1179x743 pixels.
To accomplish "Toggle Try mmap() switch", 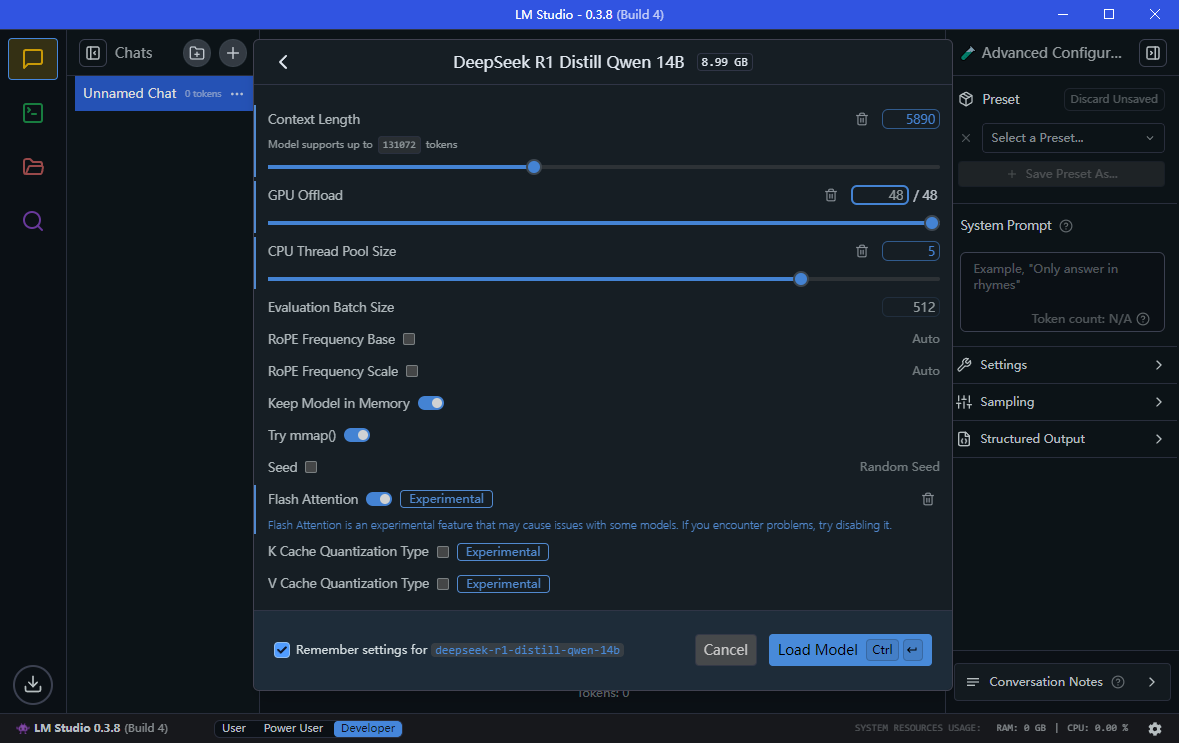I will [357, 435].
